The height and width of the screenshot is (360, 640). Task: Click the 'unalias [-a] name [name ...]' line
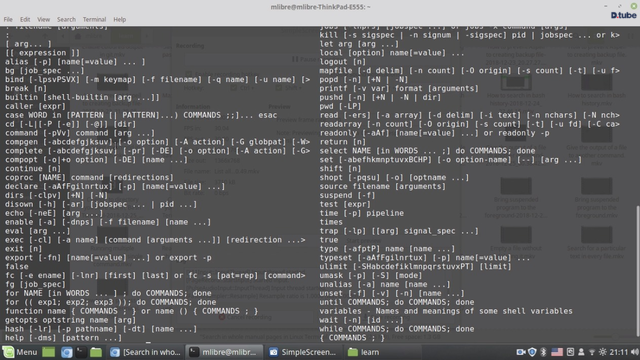coord(385,284)
